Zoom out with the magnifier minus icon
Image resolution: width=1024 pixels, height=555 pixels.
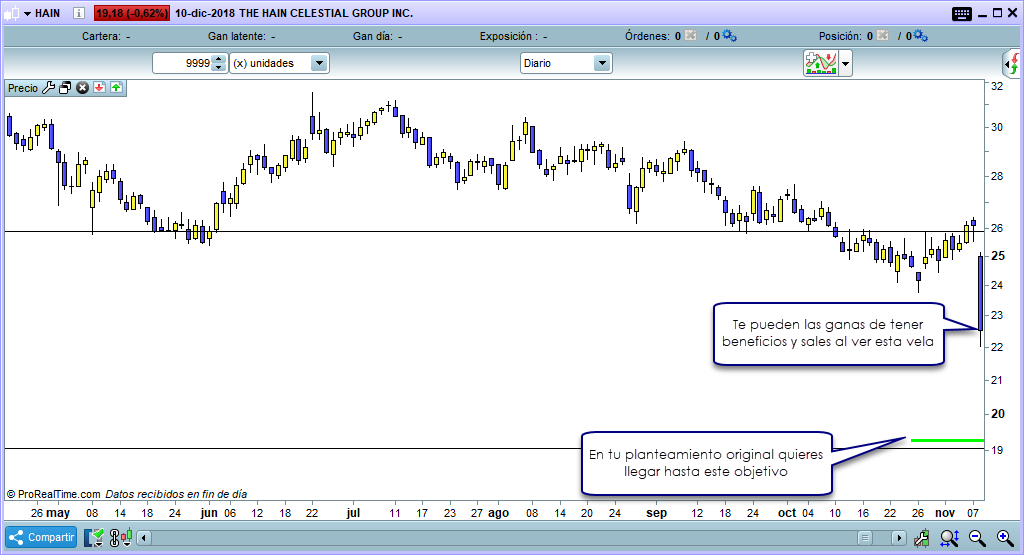pyautogui.click(x=976, y=538)
